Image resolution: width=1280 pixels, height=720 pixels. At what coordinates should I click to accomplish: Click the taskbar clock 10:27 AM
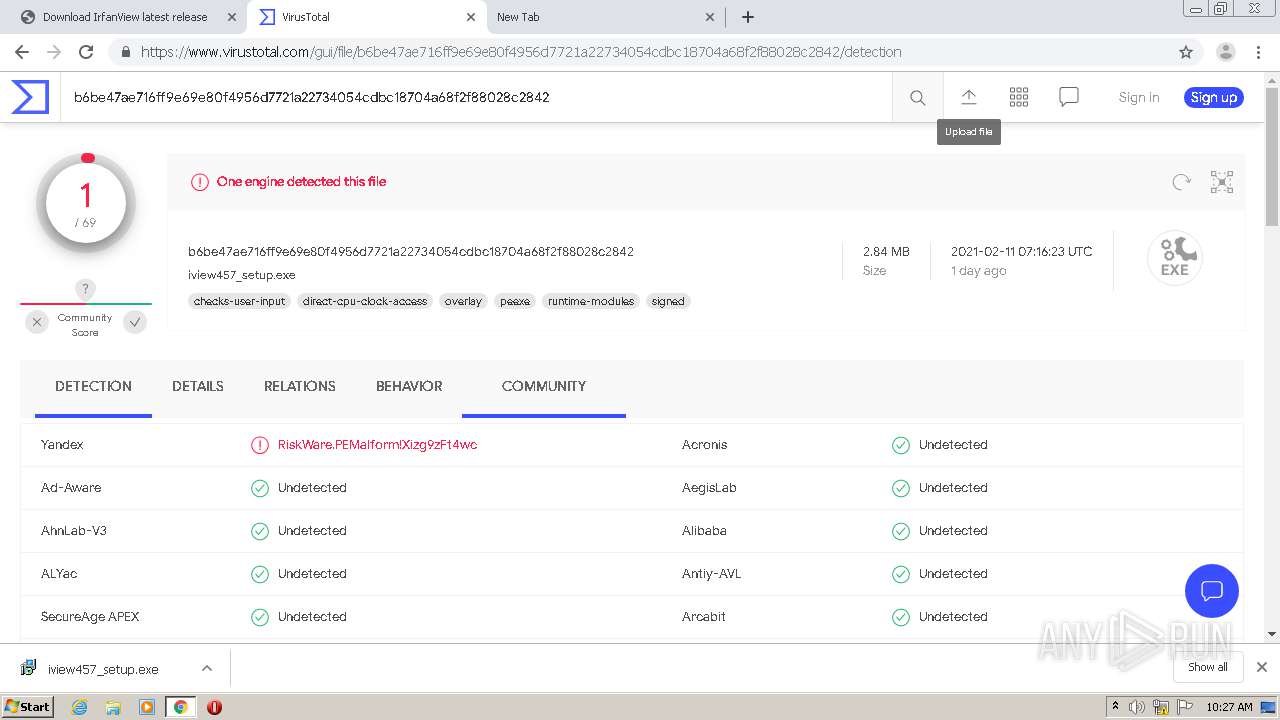[1229, 707]
